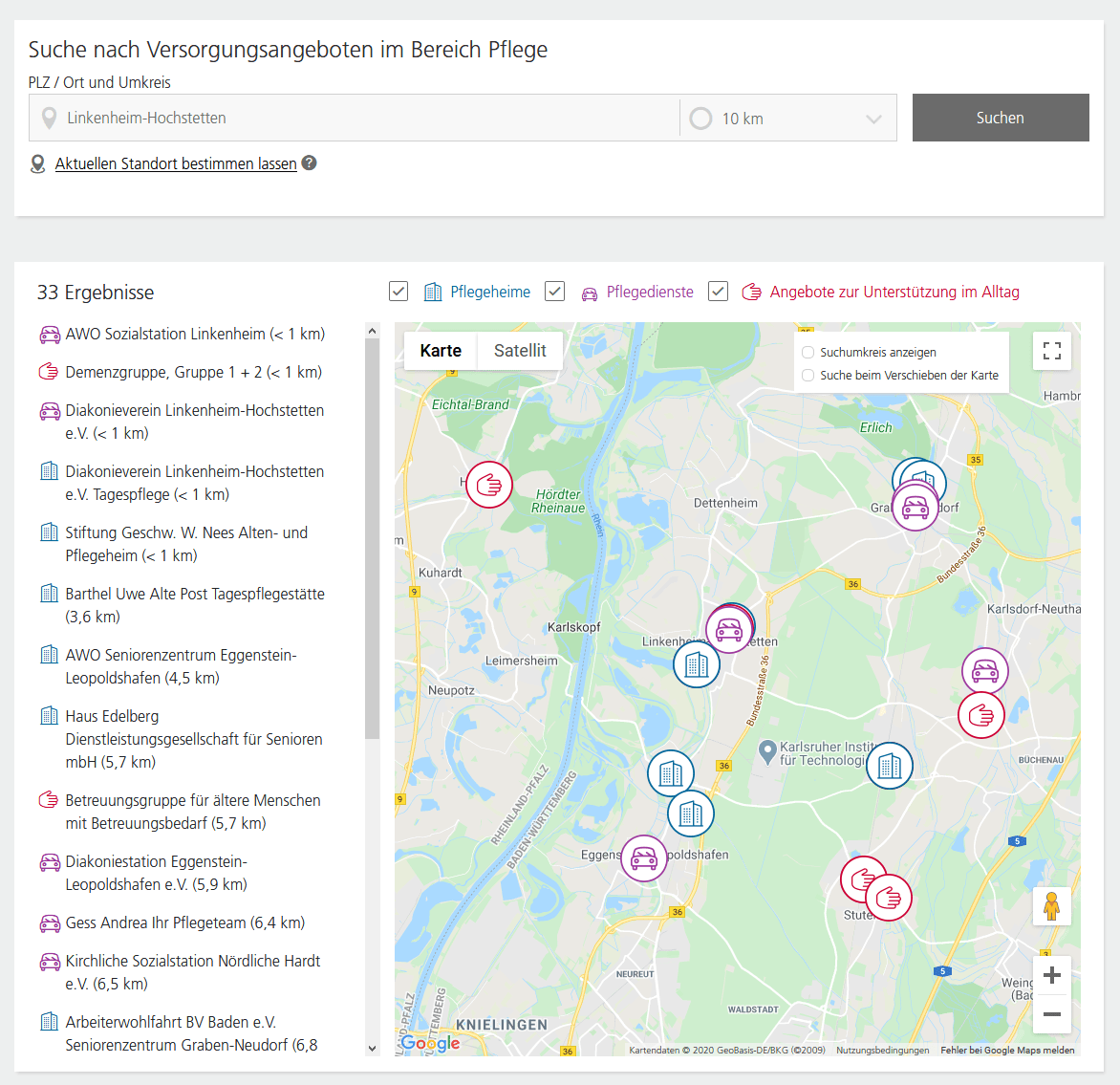Uncheck the Pflegeheime filter checkbox
1120x1085 pixels.
pos(398,292)
